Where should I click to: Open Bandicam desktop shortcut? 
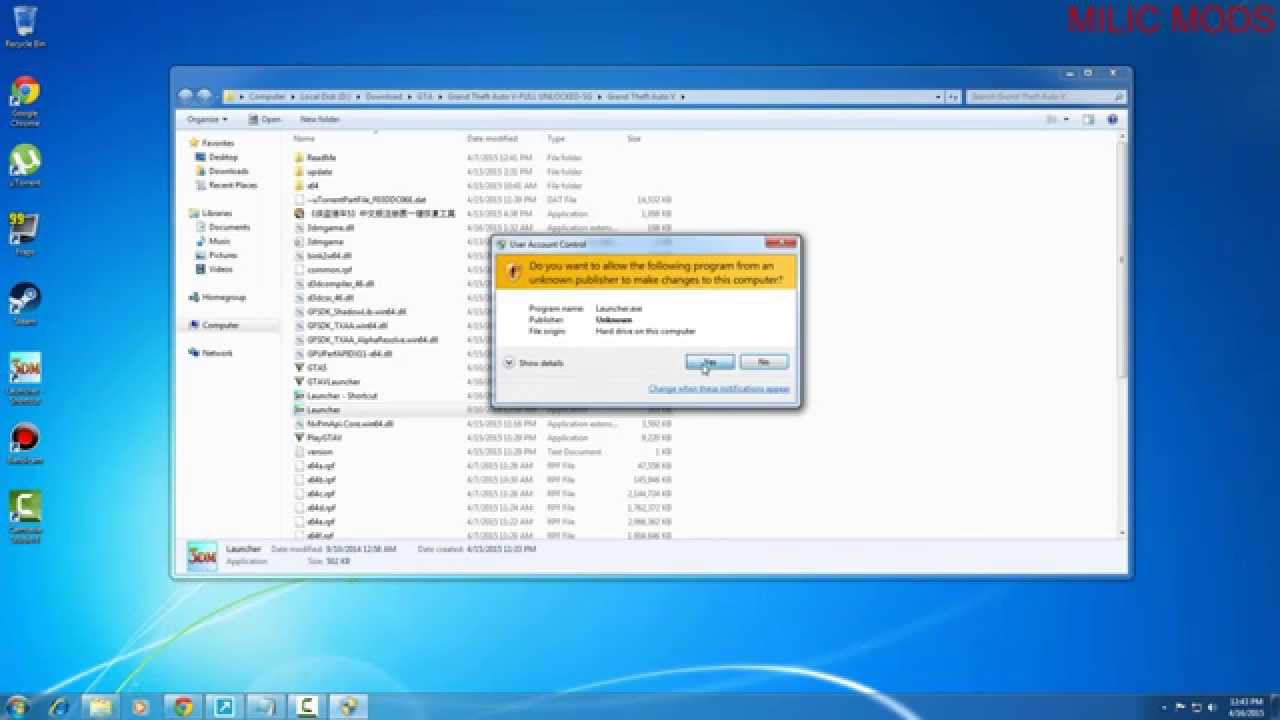click(24, 444)
